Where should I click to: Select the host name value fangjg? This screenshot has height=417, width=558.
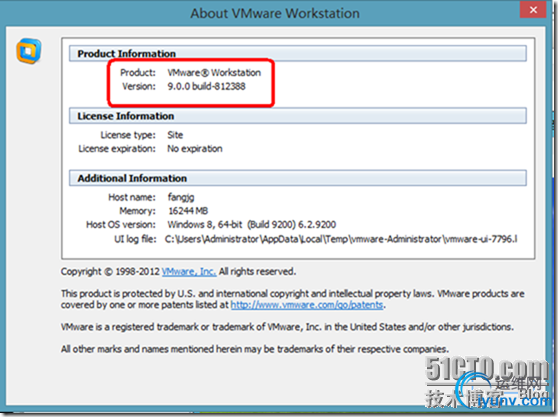point(181,197)
